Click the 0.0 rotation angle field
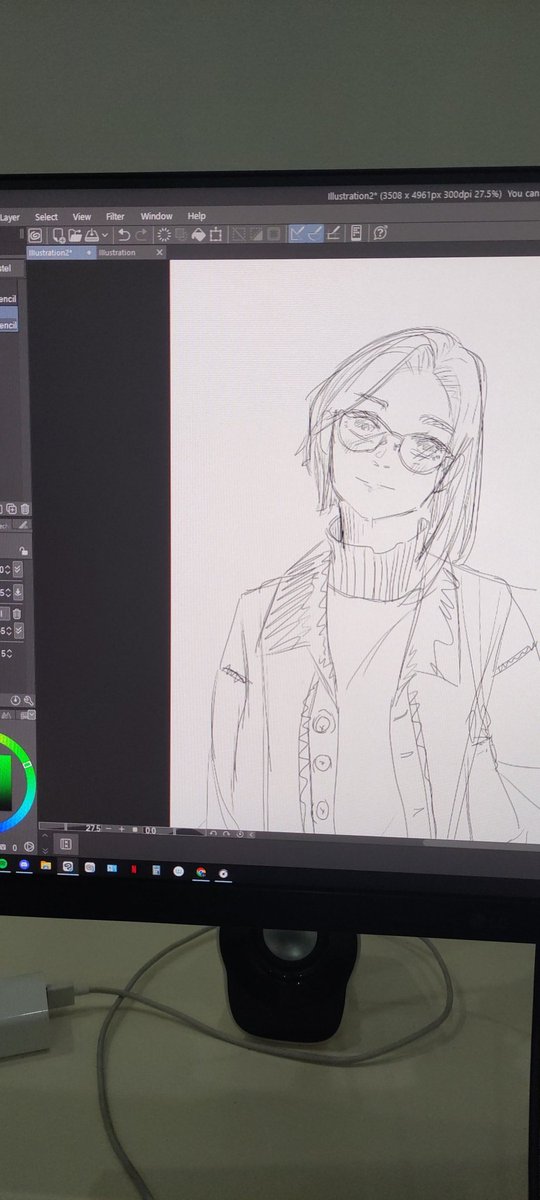The width and height of the screenshot is (540, 1200). coord(150,829)
